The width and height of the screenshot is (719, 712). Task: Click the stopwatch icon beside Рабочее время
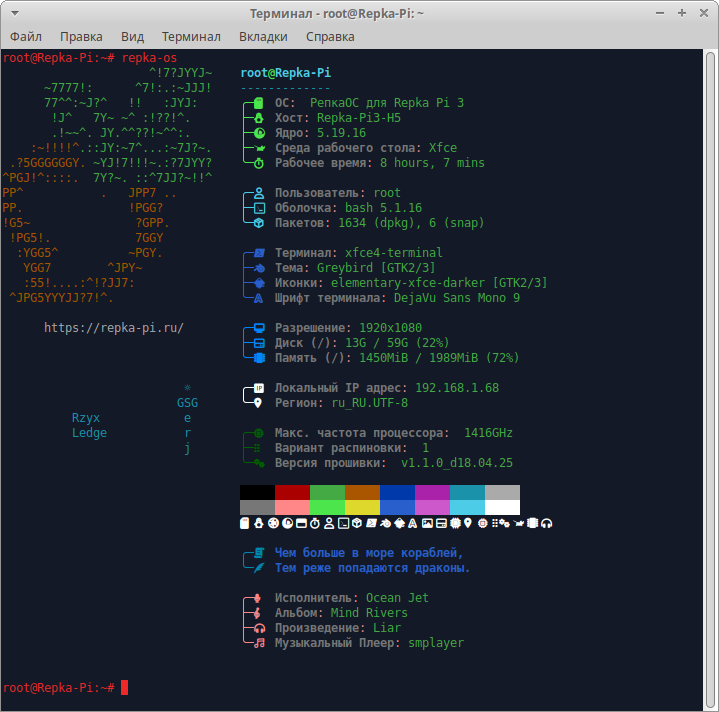click(x=259, y=163)
